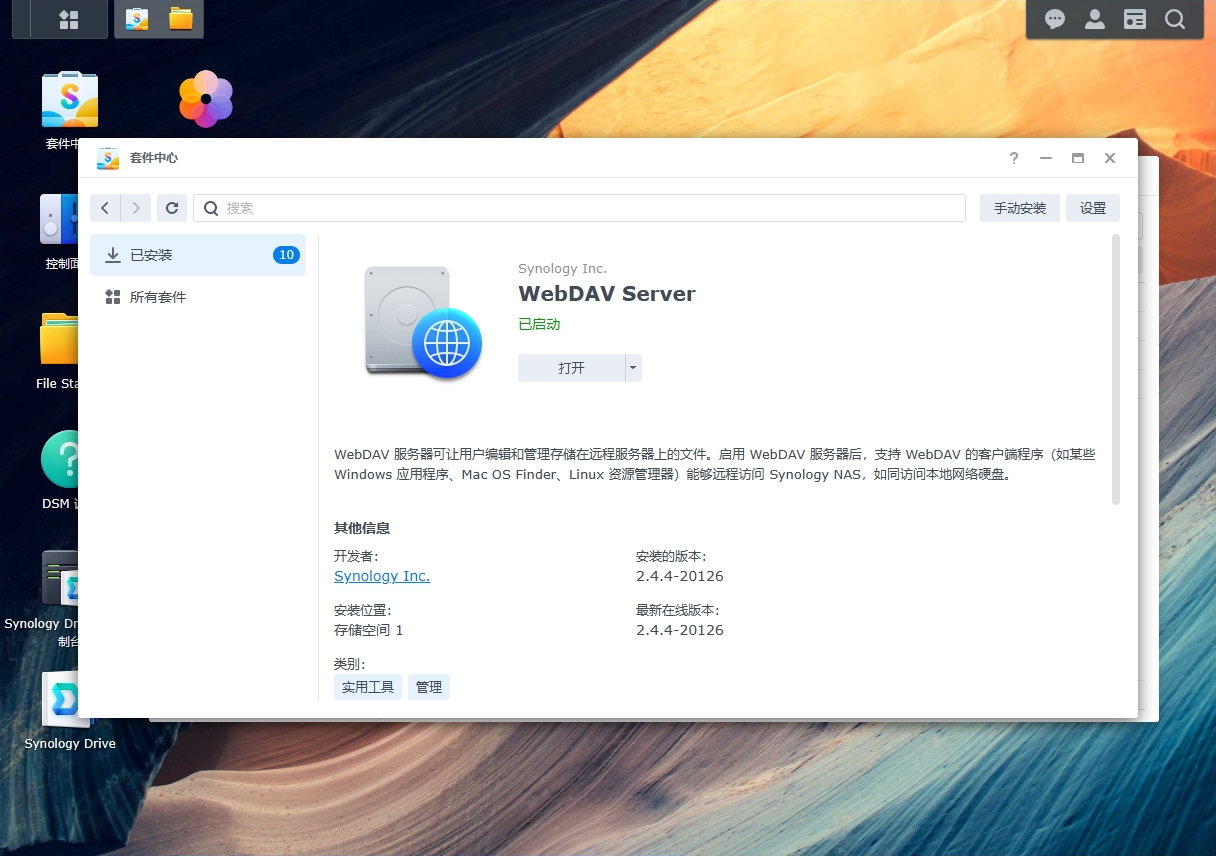The height and width of the screenshot is (856, 1216).
Task: Open Synology Photos desktop icon
Action: [x=205, y=99]
